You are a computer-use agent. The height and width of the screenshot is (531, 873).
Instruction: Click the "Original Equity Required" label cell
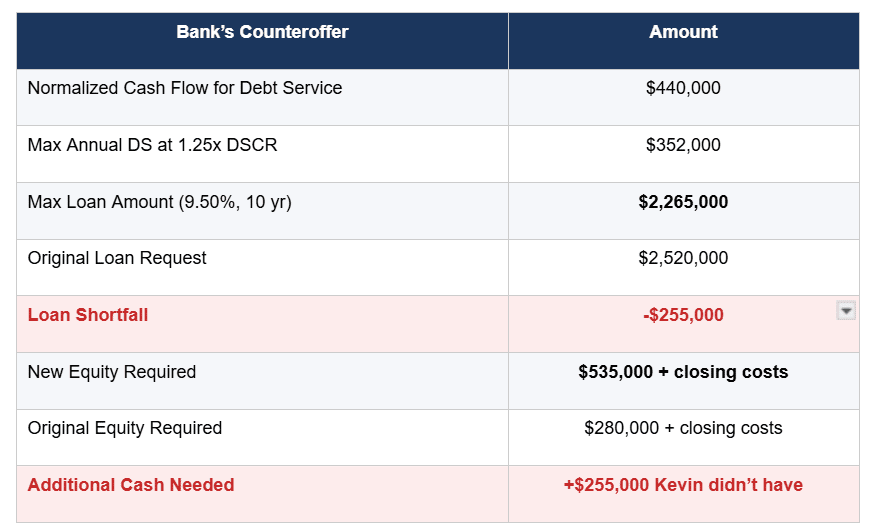pos(125,428)
